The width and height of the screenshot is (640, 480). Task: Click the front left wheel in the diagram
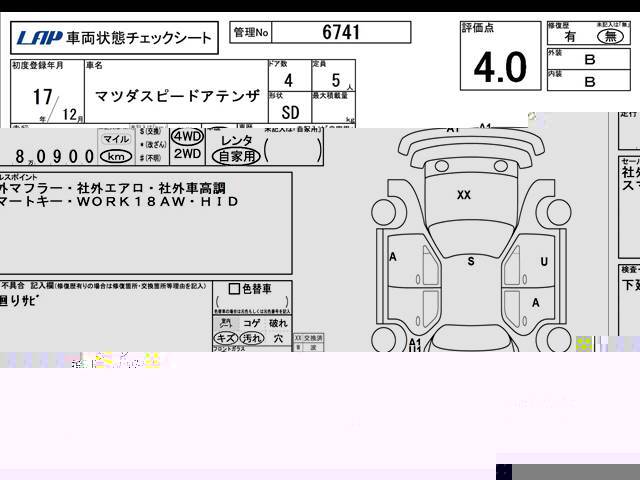(383, 211)
